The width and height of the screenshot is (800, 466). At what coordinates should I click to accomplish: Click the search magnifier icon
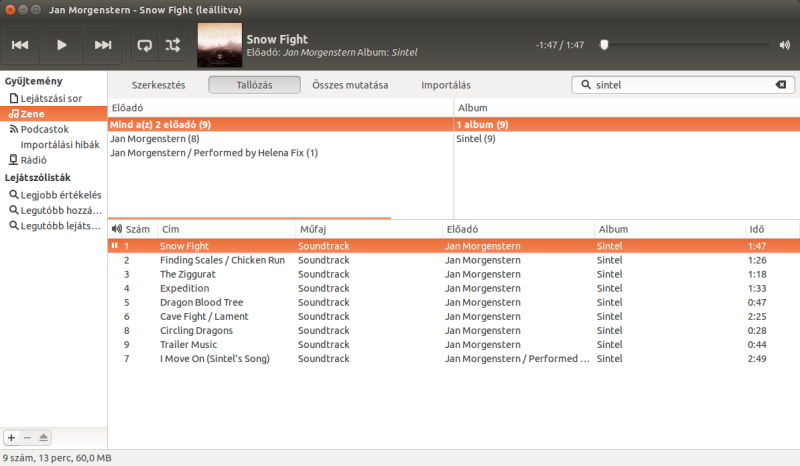(x=586, y=85)
